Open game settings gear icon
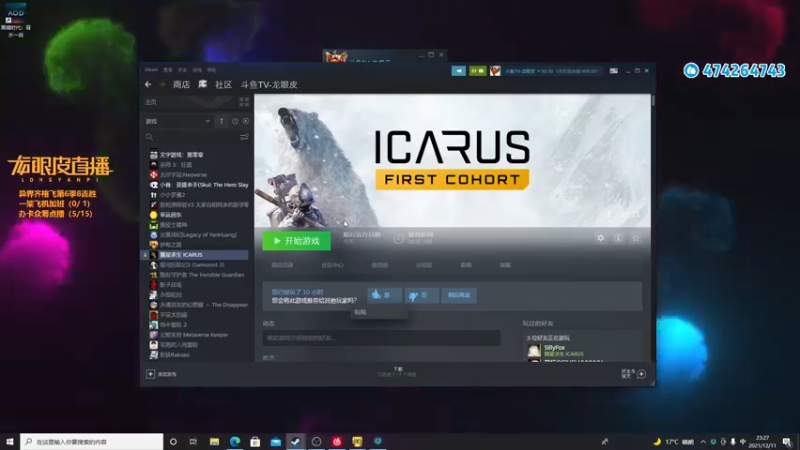 (601, 238)
